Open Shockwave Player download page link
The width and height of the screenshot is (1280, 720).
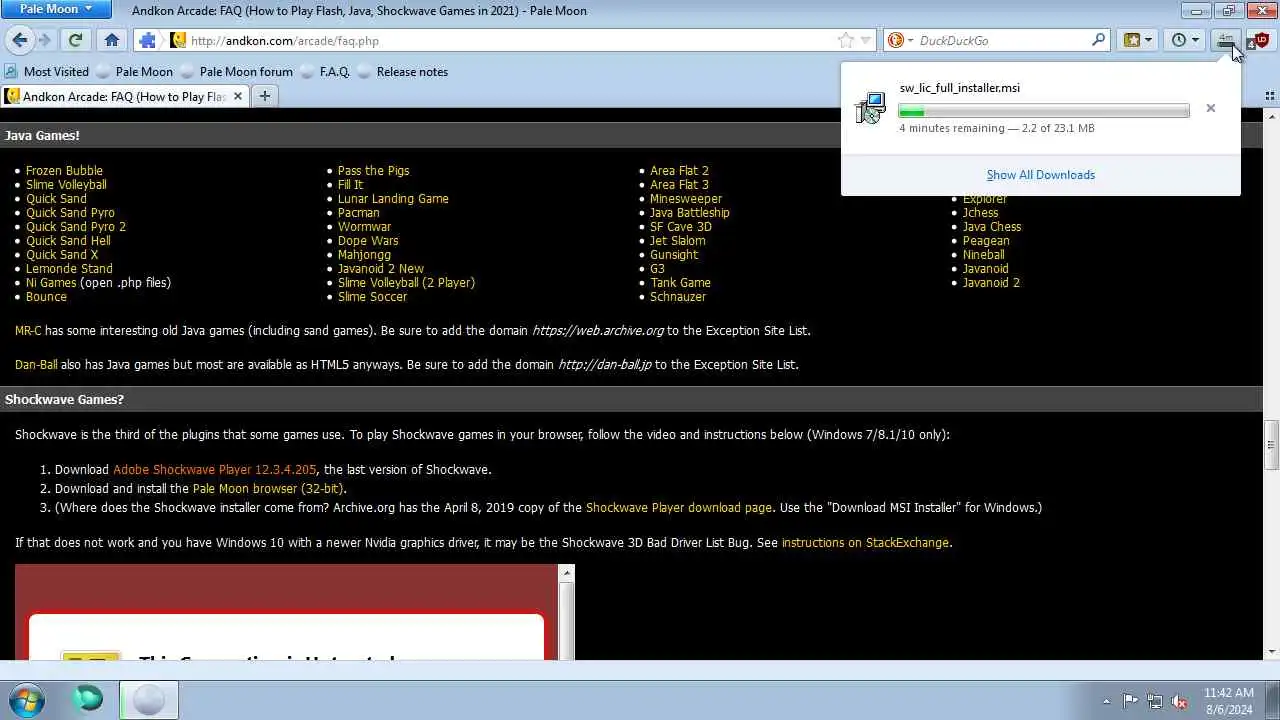(679, 508)
